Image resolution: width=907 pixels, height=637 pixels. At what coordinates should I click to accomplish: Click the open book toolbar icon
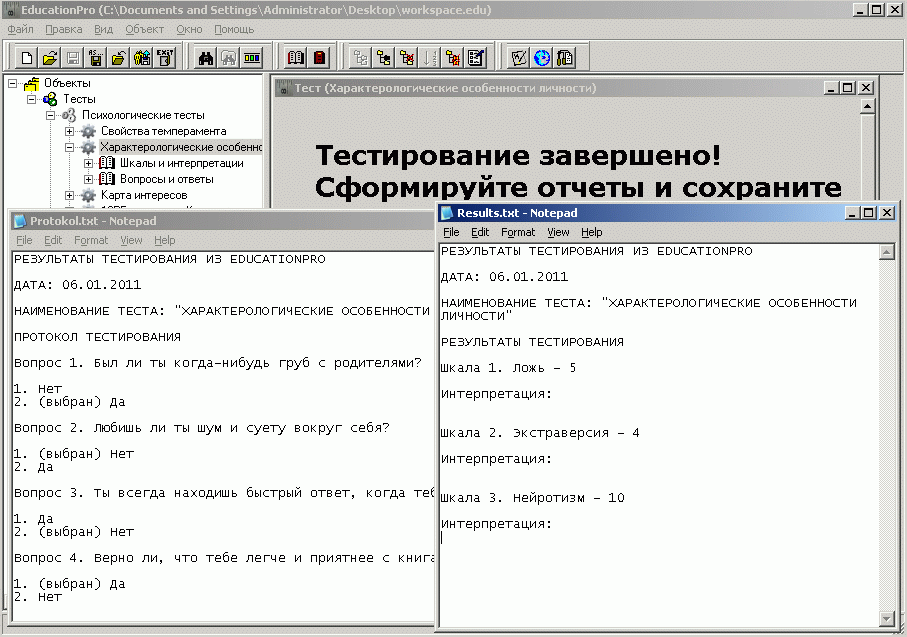(x=296, y=57)
